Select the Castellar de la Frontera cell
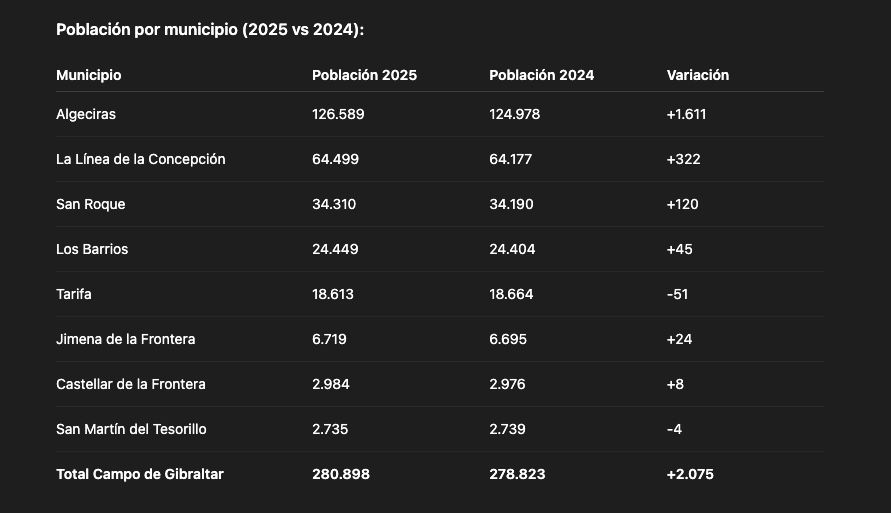Image resolution: width=891 pixels, height=513 pixels. pyautogui.click(x=131, y=384)
